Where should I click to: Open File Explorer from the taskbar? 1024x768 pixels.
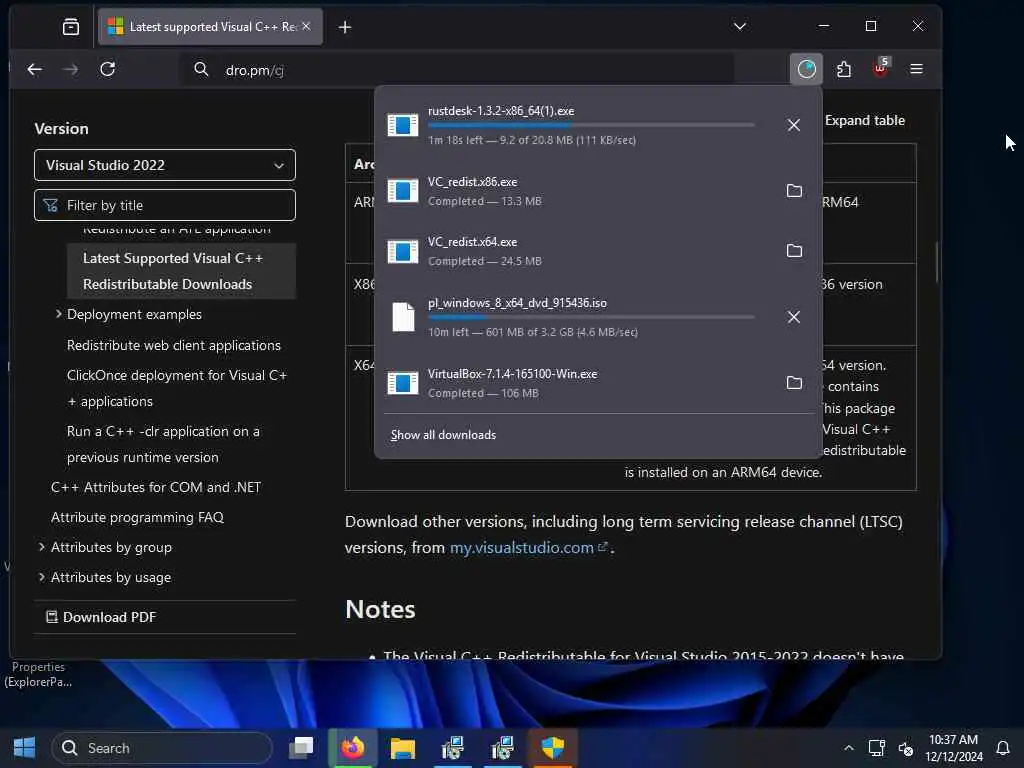tap(402, 747)
